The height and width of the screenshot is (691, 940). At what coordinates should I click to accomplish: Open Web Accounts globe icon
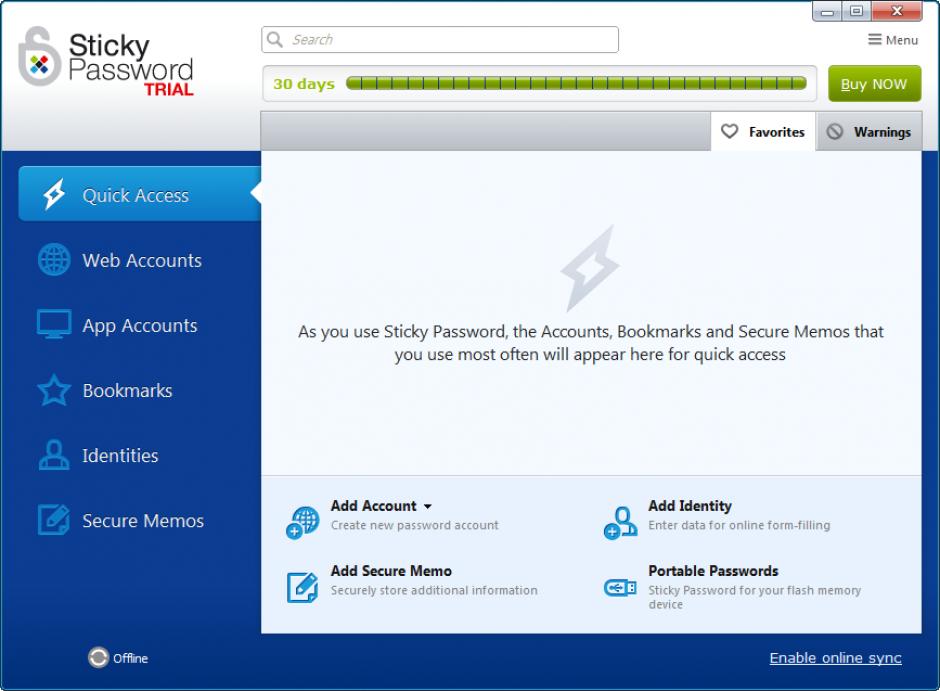tap(54, 260)
